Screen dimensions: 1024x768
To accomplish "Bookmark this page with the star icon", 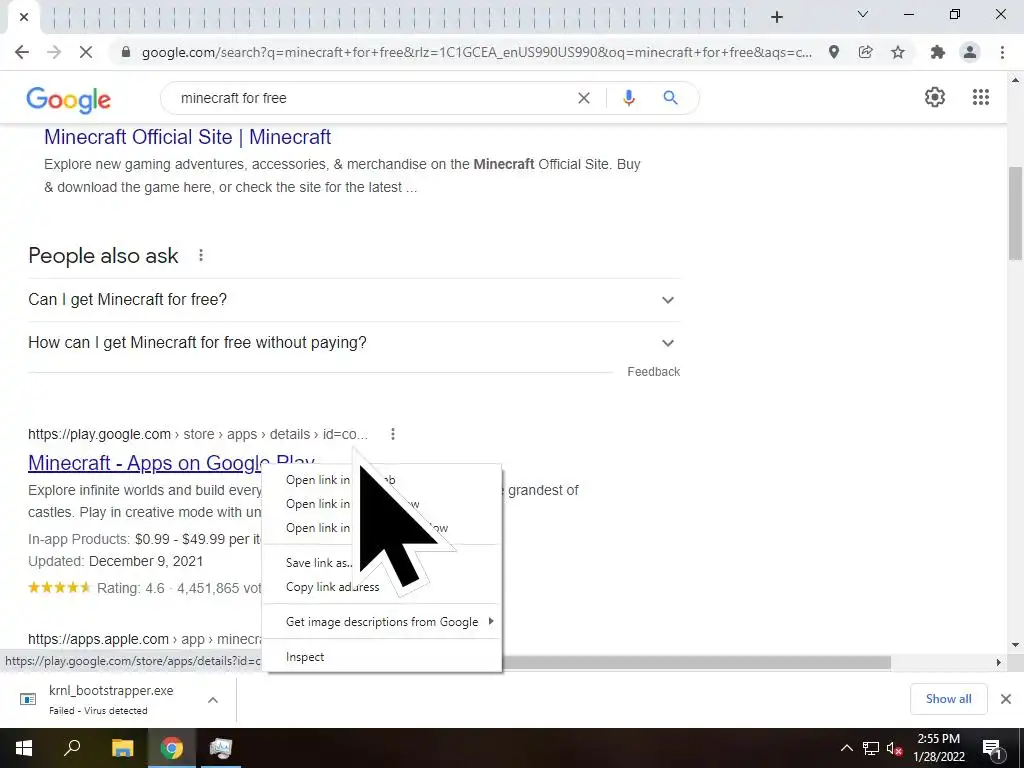I will pos(898,52).
